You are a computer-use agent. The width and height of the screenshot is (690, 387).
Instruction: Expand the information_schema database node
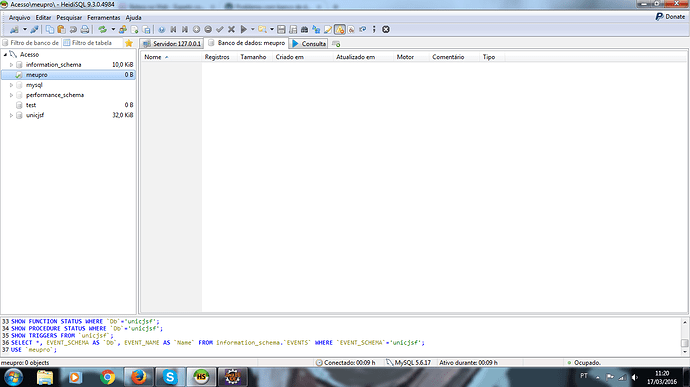point(11,65)
